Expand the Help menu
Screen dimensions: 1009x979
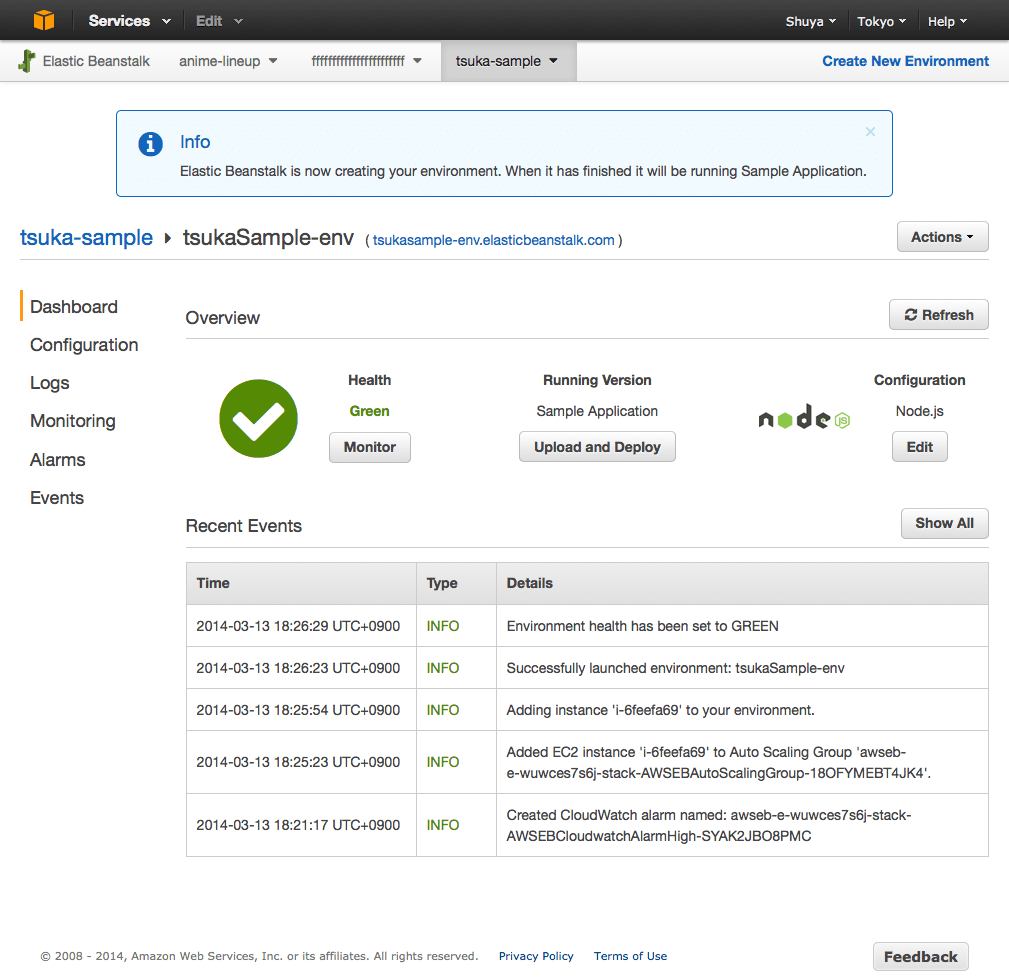pos(947,21)
